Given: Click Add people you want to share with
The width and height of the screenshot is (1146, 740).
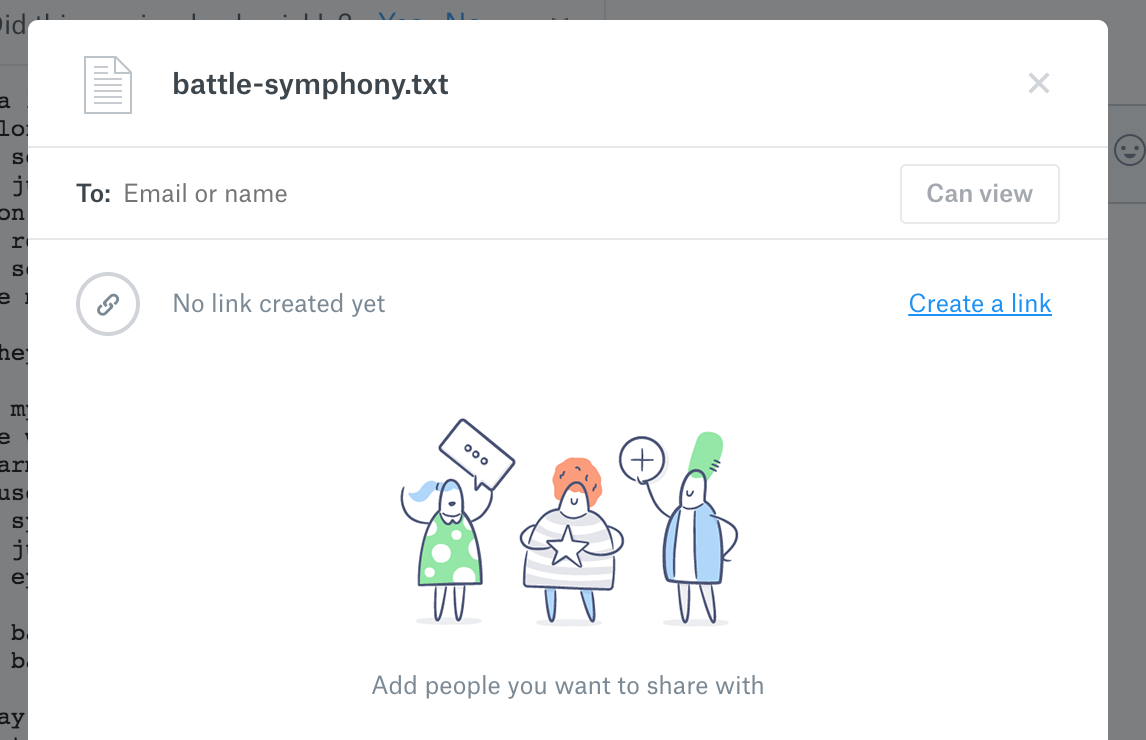Looking at the screenshot, I should click(568, 686).
